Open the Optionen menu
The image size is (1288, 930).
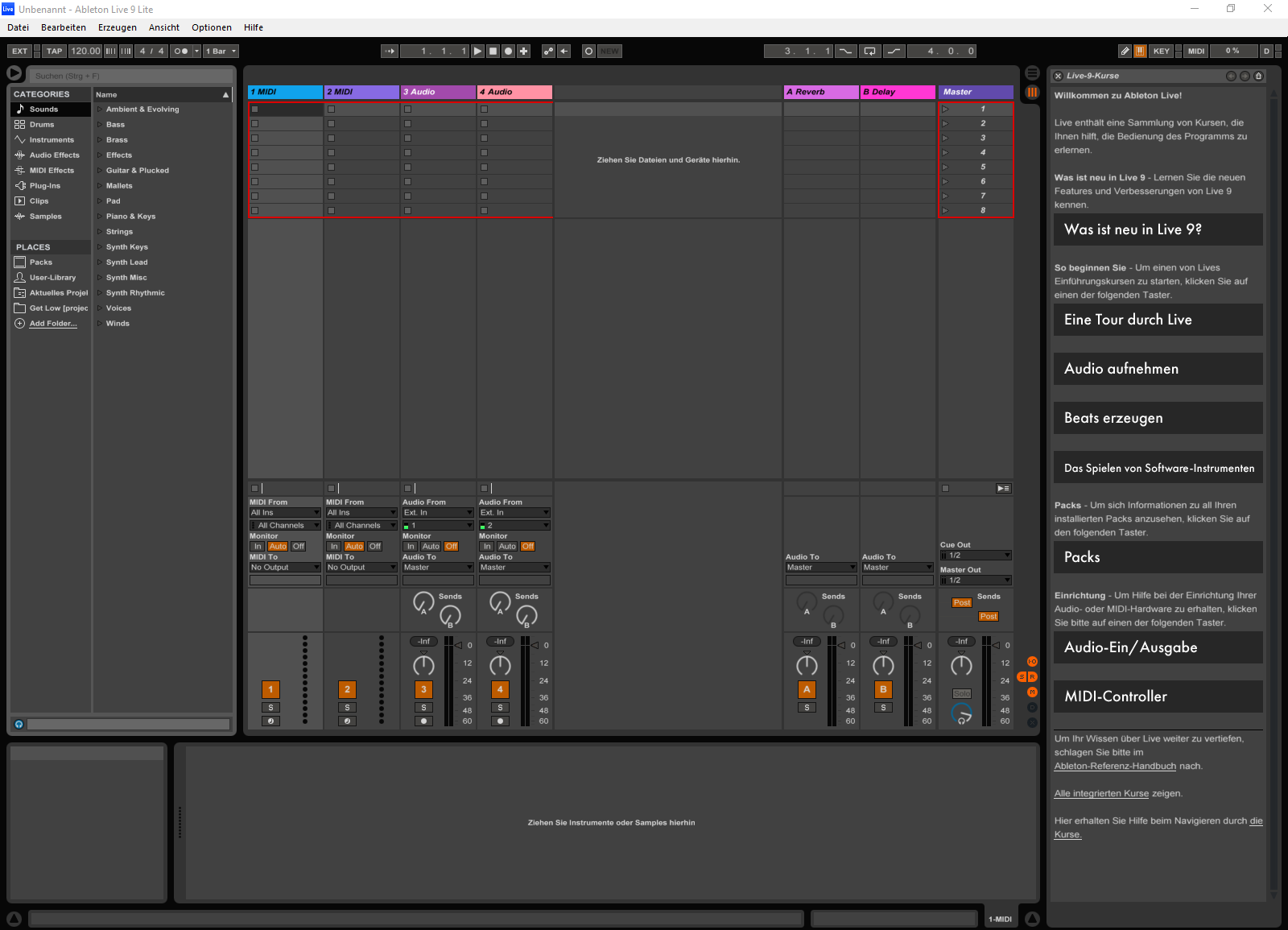212,27
